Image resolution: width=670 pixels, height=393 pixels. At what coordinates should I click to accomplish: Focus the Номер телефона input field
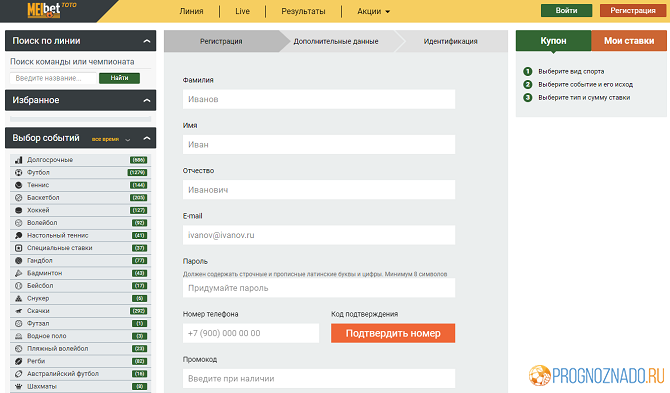click(x=251, y=333)
